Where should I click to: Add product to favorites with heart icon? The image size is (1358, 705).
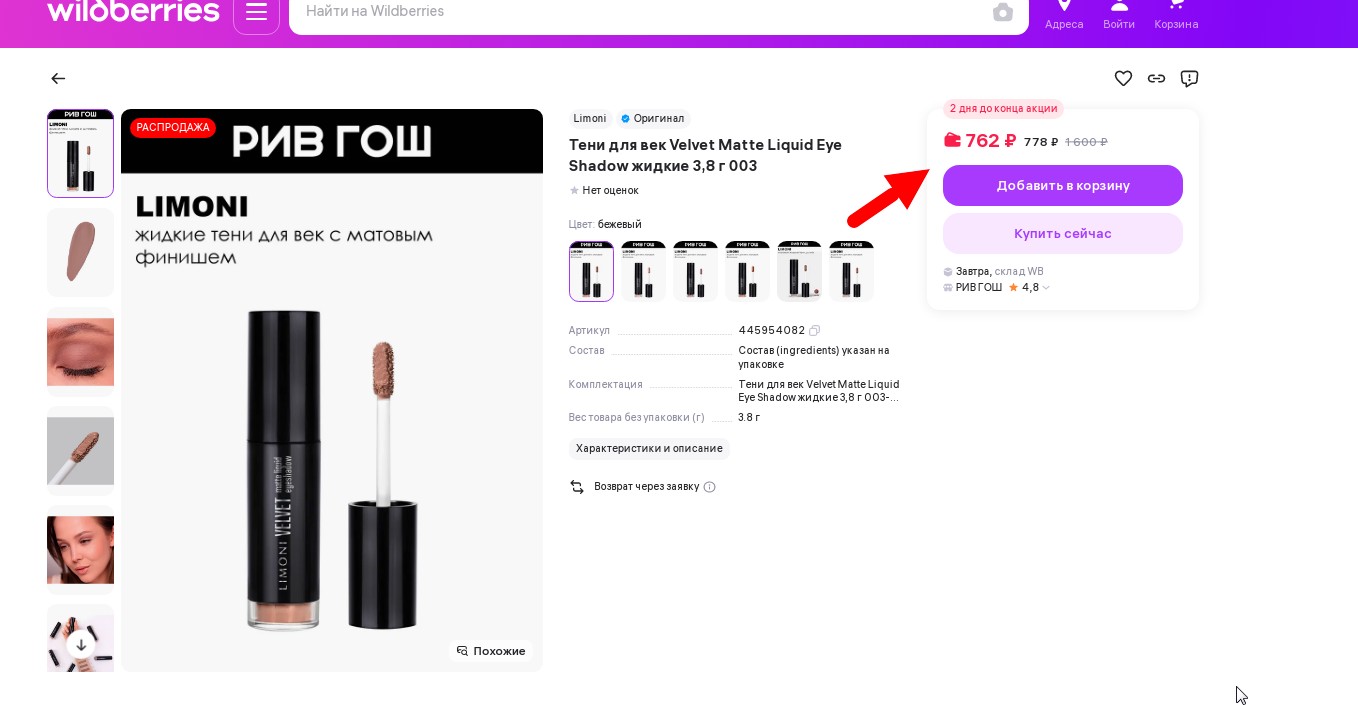tap(1123, 78)
